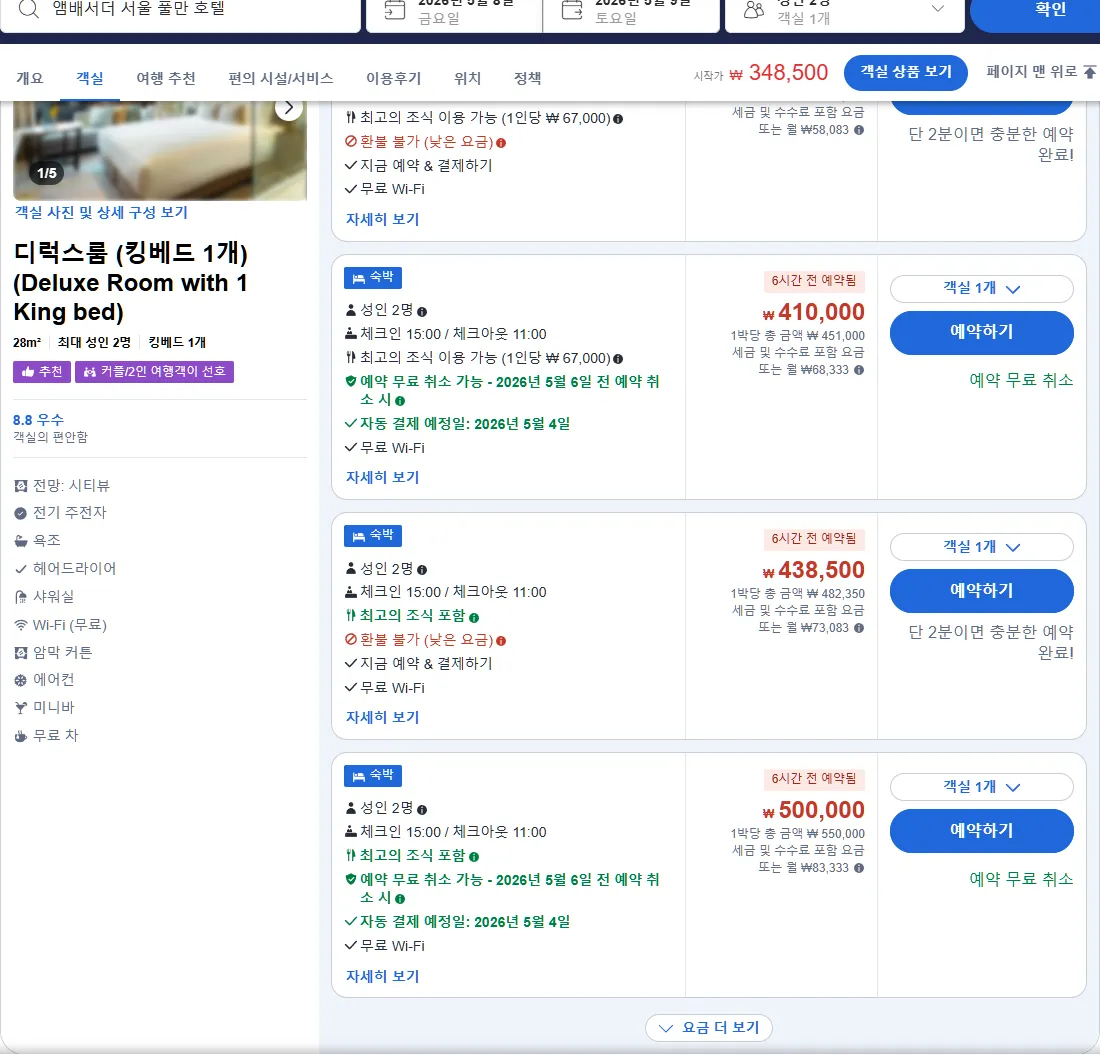This screenshot has height=1055, width=1100.
Task: Open the check-out date calendar icon
Action: pyautogui.click(x=572, y=10)
